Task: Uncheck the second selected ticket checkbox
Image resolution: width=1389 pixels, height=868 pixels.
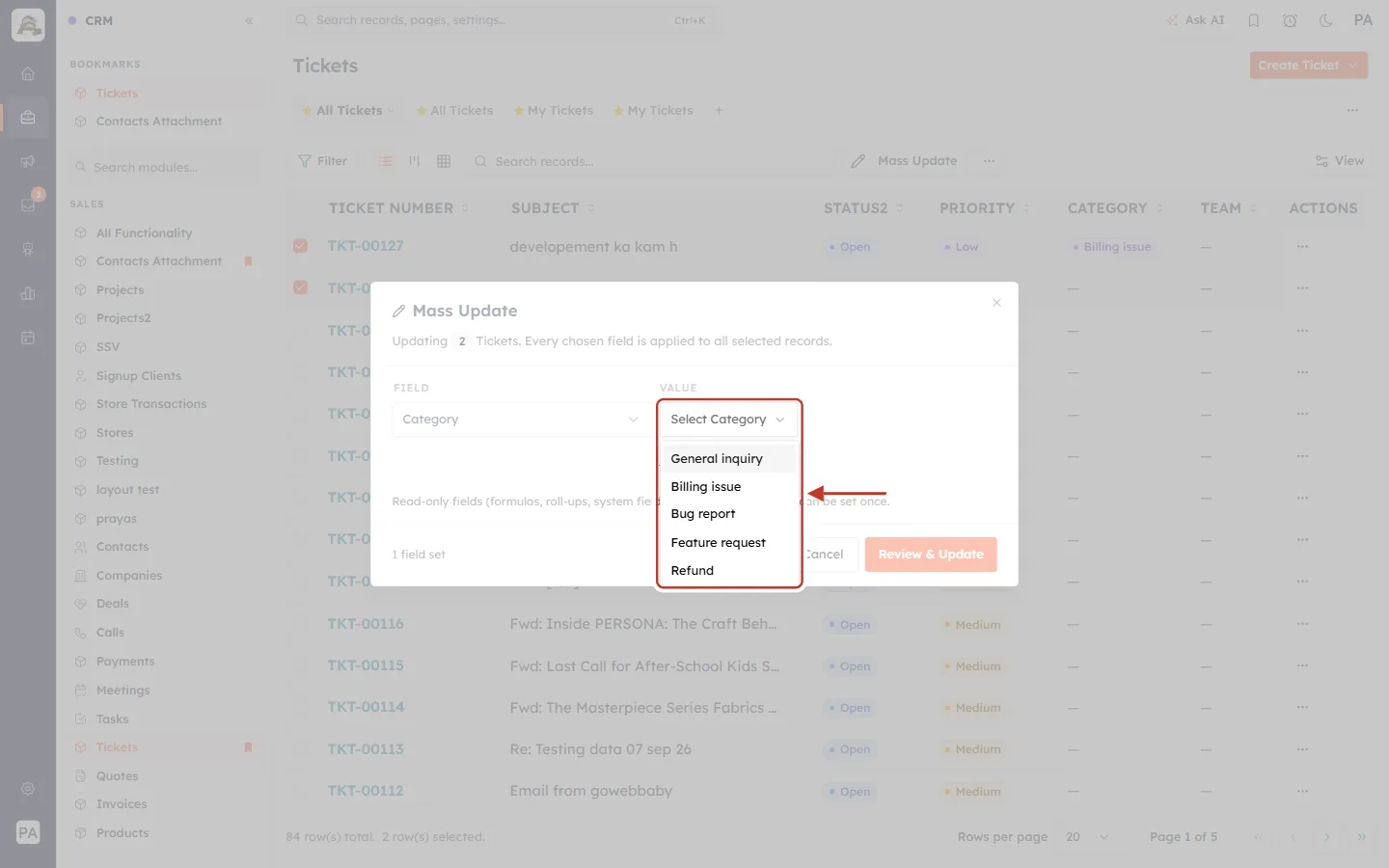Action: click(x=301, y=287)
